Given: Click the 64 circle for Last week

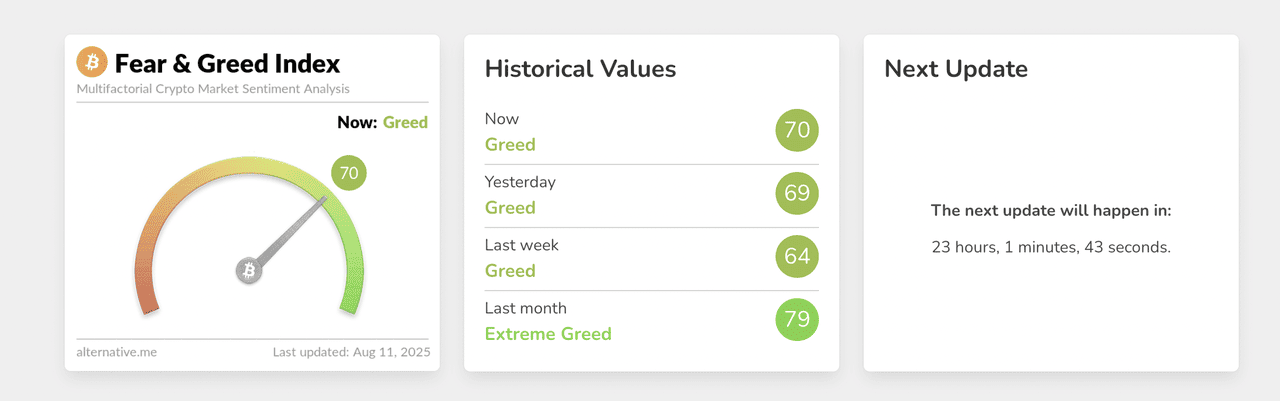Looking at the screenshot, I should [797, 257].
